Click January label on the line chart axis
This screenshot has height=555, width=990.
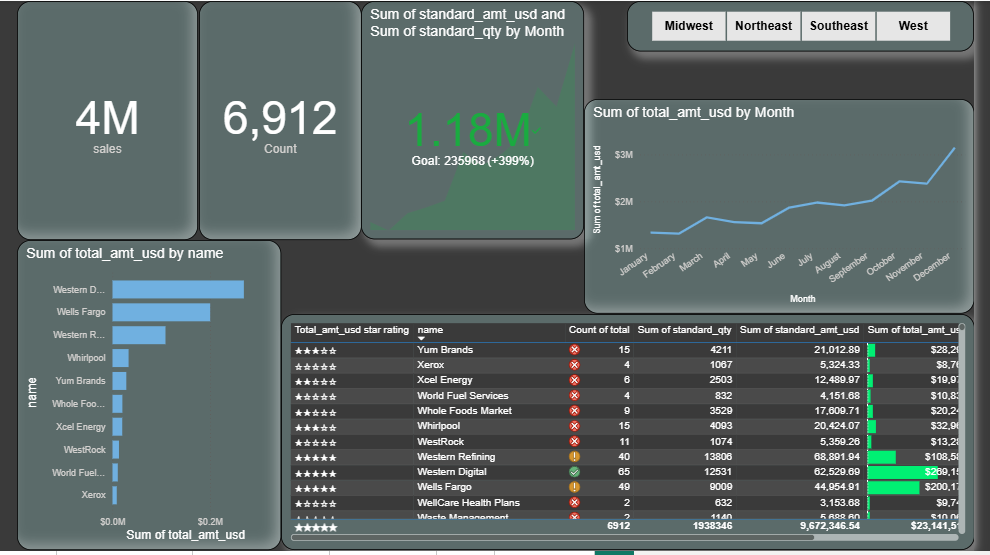coord(634,264)
